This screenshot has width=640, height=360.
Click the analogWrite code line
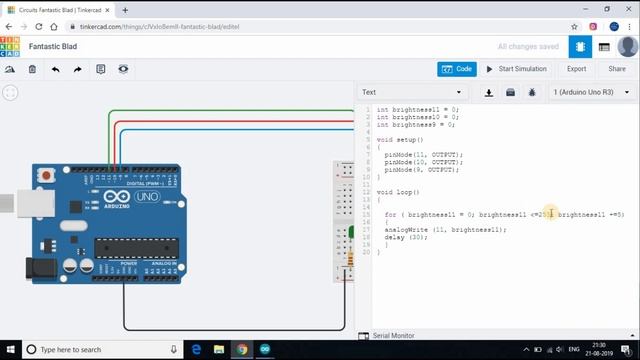[x=445, y=230]
